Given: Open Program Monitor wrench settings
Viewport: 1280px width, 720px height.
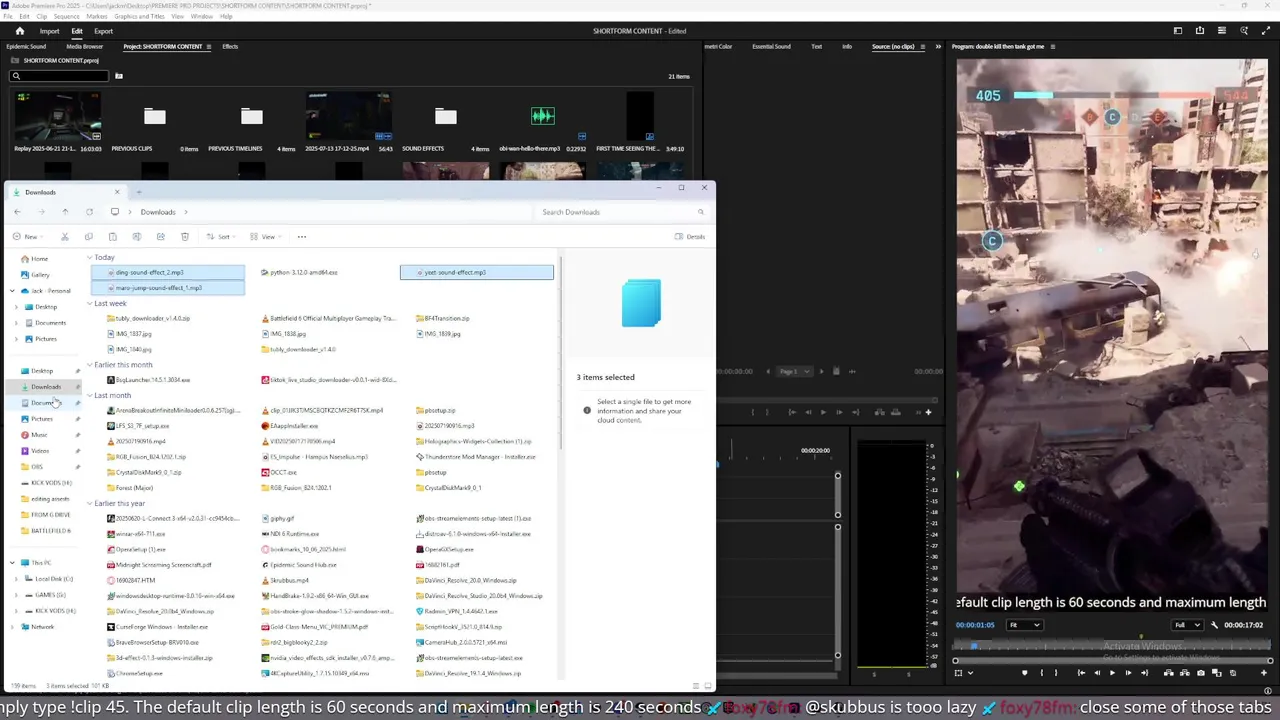Looking at the screenshot, I should 1214,625.
